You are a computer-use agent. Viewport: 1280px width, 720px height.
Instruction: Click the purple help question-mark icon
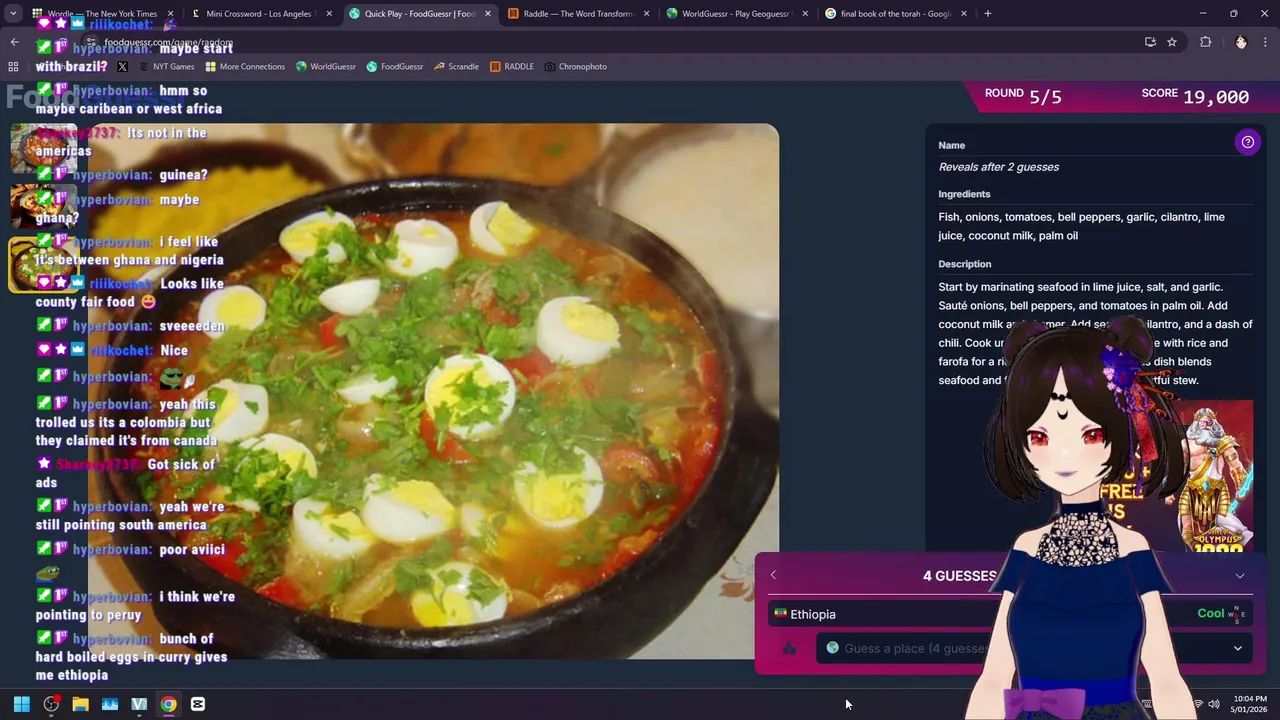tap(1247, 142)
